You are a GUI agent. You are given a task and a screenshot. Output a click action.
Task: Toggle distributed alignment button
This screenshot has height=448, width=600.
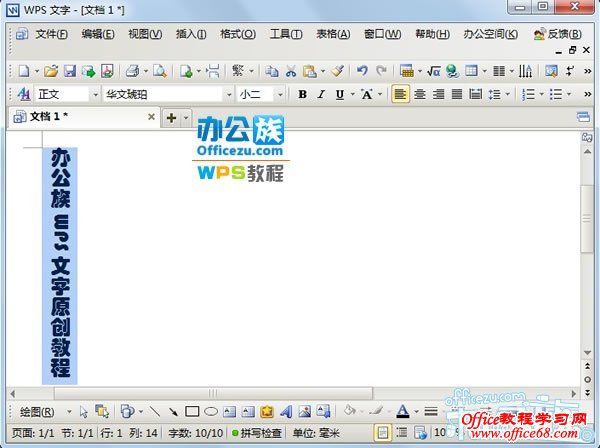(x=476, y=94)
